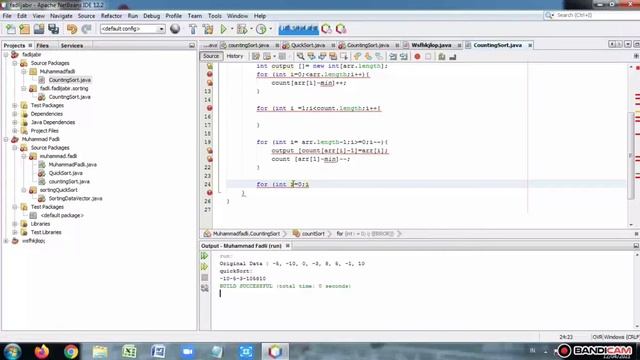
Task: Click the Stop Macro Recording square icon
Action: [428, 57]
